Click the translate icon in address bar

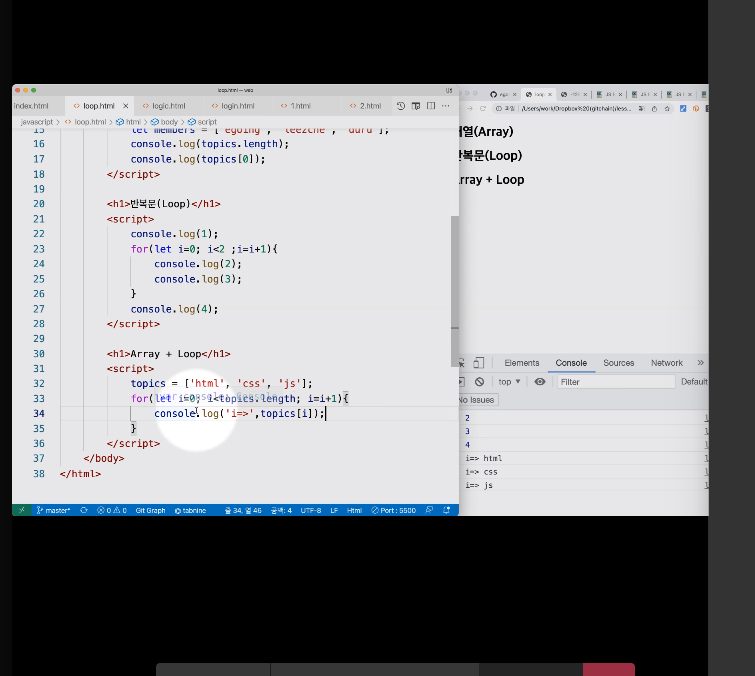point(642,109)
